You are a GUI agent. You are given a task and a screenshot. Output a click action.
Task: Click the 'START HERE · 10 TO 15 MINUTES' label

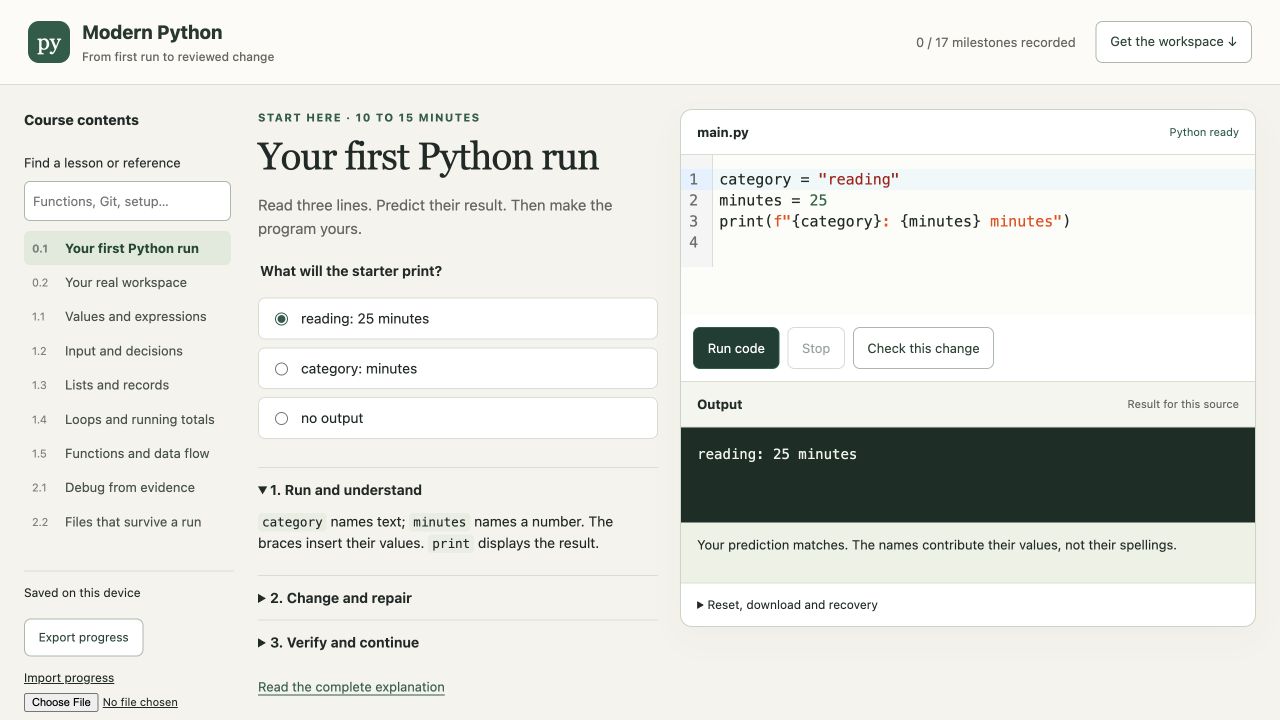point(369,117)
